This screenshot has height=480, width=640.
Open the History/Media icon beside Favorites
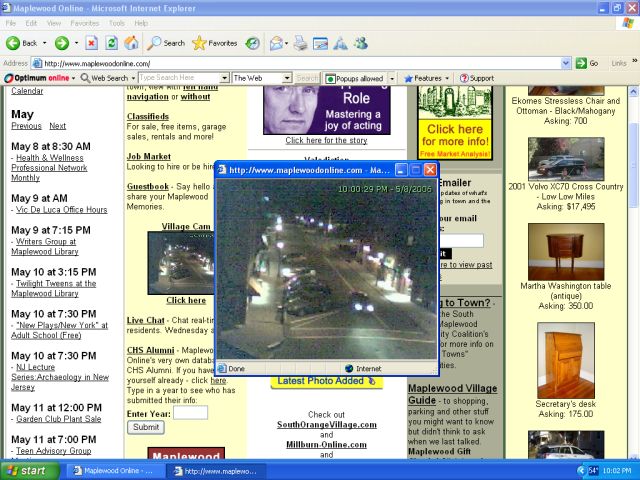click(x=253, y=43)
